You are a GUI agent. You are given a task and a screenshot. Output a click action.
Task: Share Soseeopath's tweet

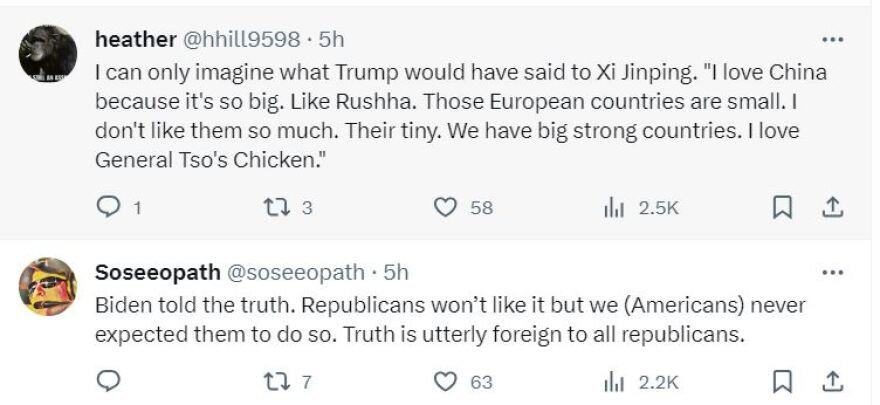832,381
